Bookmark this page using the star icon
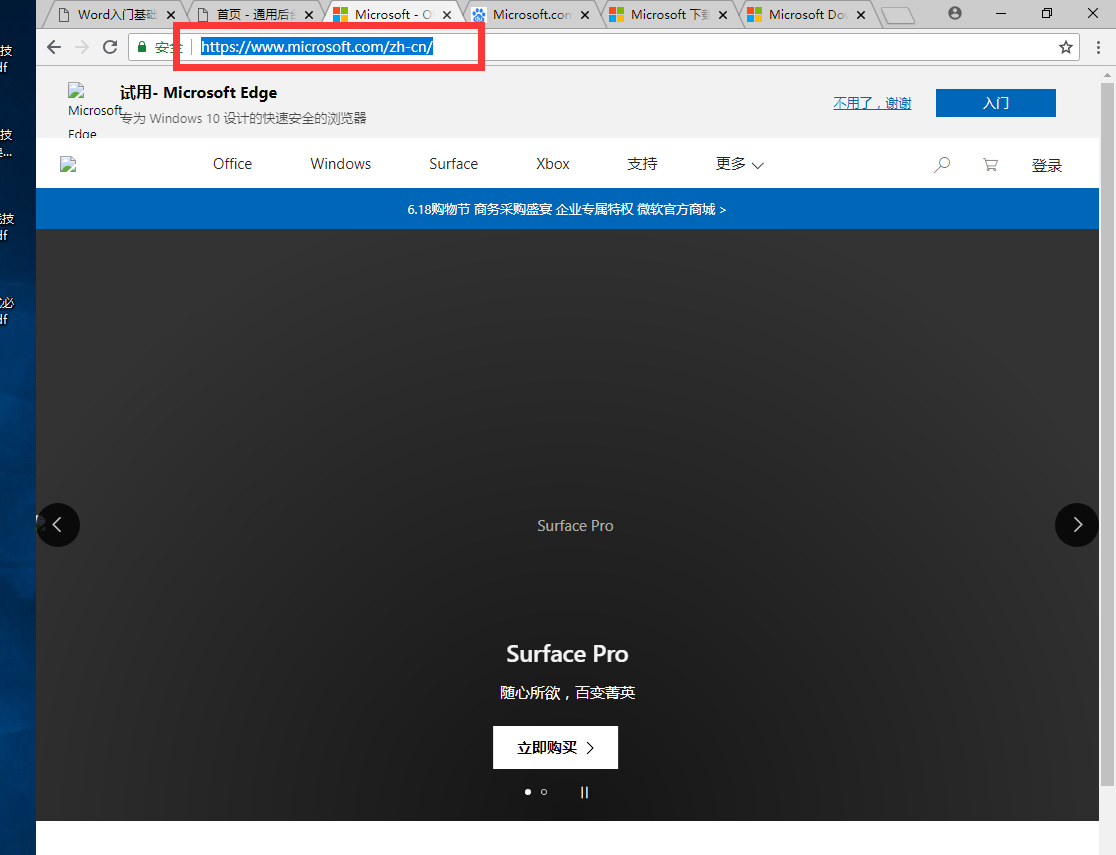The height and width of the screenshot is (855, 1116). coord(1066,47)
